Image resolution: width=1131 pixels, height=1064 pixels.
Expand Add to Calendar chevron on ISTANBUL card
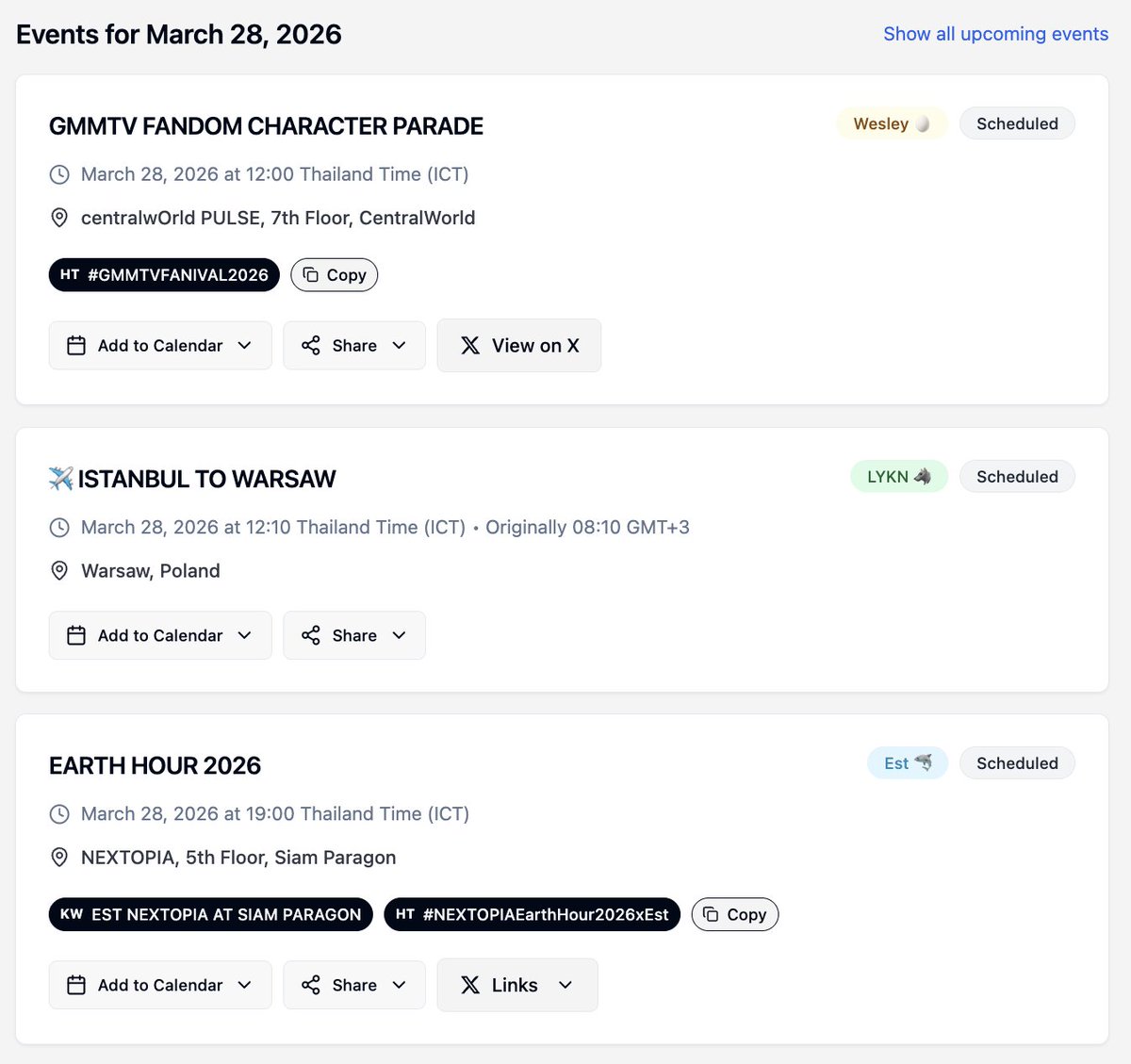pyautogui.click(x=245, y=636)
